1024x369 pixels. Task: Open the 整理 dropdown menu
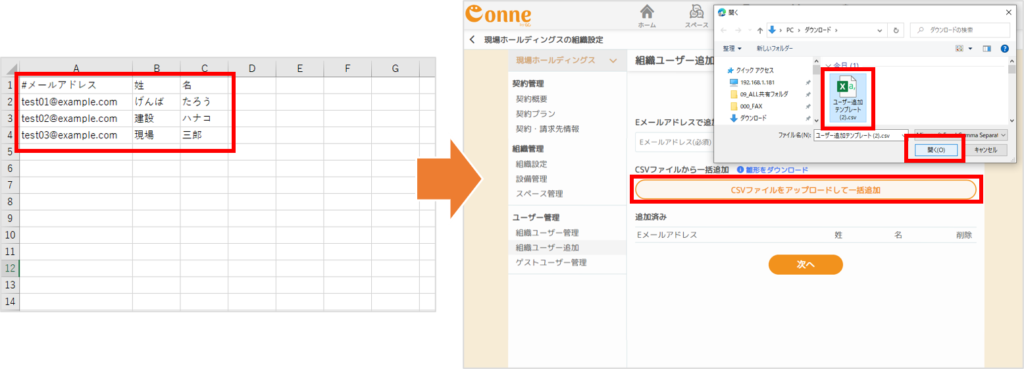point(732,48)
